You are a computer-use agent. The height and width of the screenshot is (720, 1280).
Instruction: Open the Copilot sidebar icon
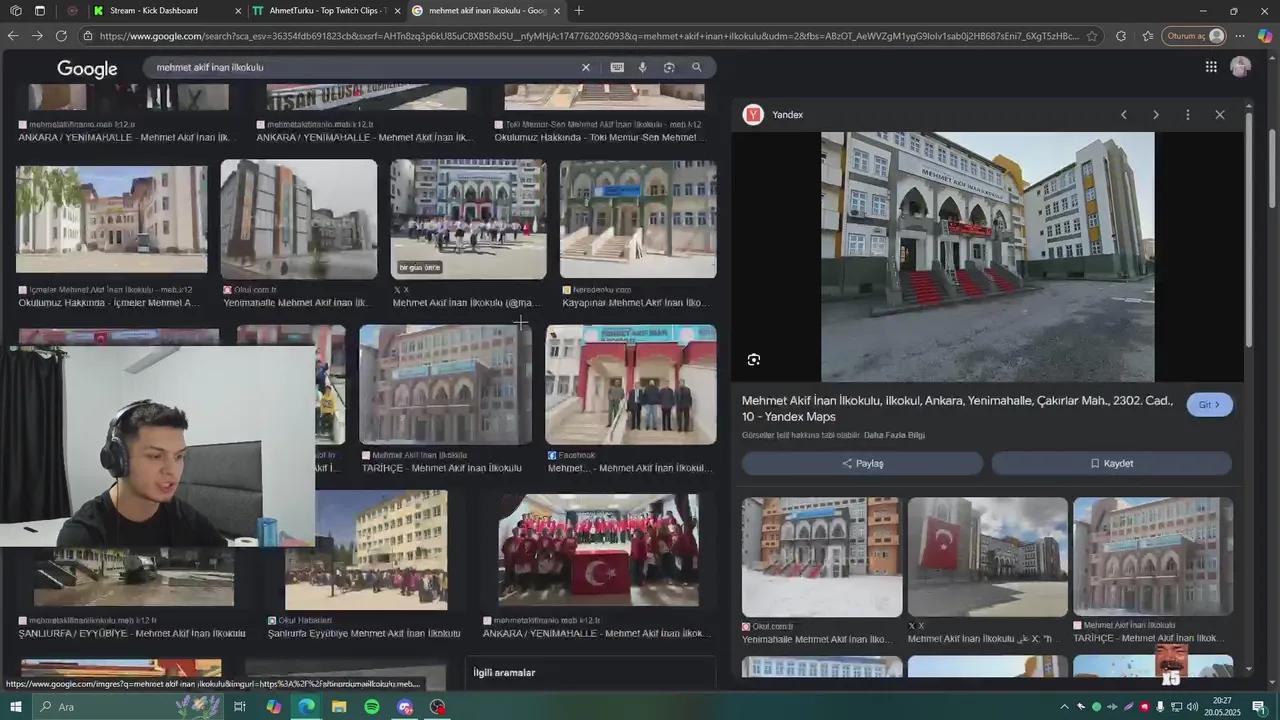coord(1265,36)
